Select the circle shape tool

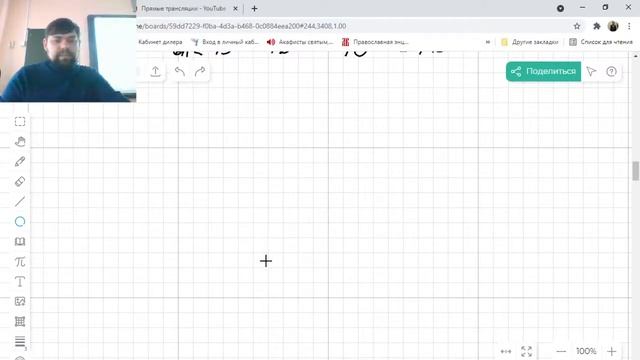20,221
